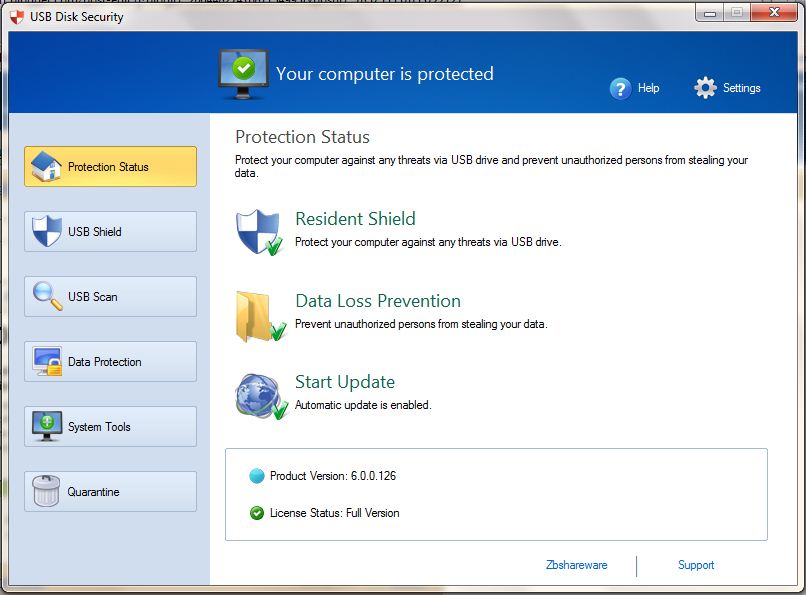
Task: Click the USB Disk Security title bar shield icon
Action: 17,17
